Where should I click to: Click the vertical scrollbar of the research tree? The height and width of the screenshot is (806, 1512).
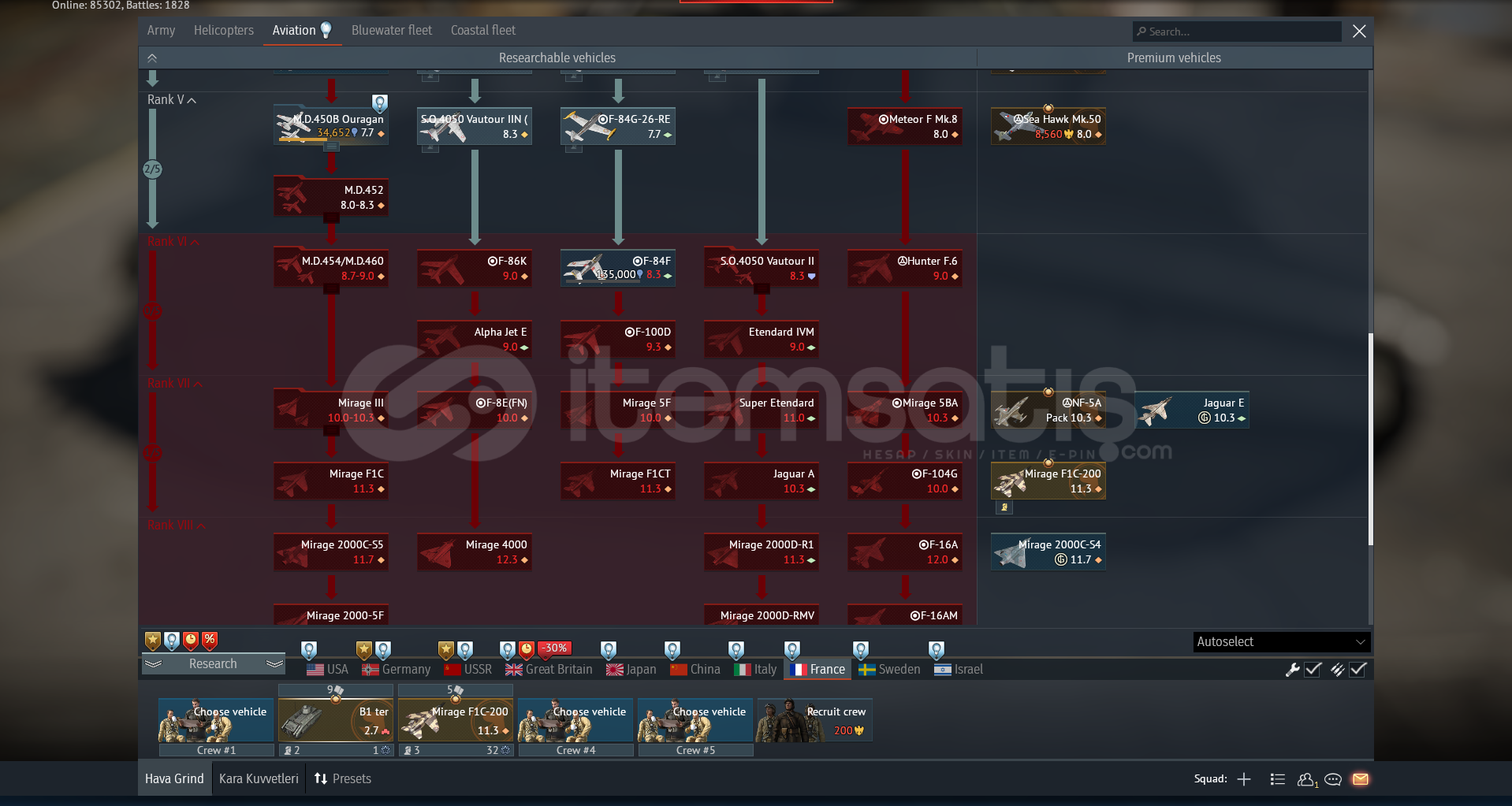coord(1371,439)
